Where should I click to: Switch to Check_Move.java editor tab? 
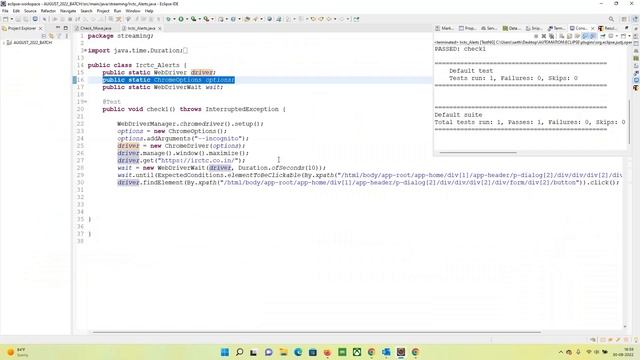(x=96, y=28)
